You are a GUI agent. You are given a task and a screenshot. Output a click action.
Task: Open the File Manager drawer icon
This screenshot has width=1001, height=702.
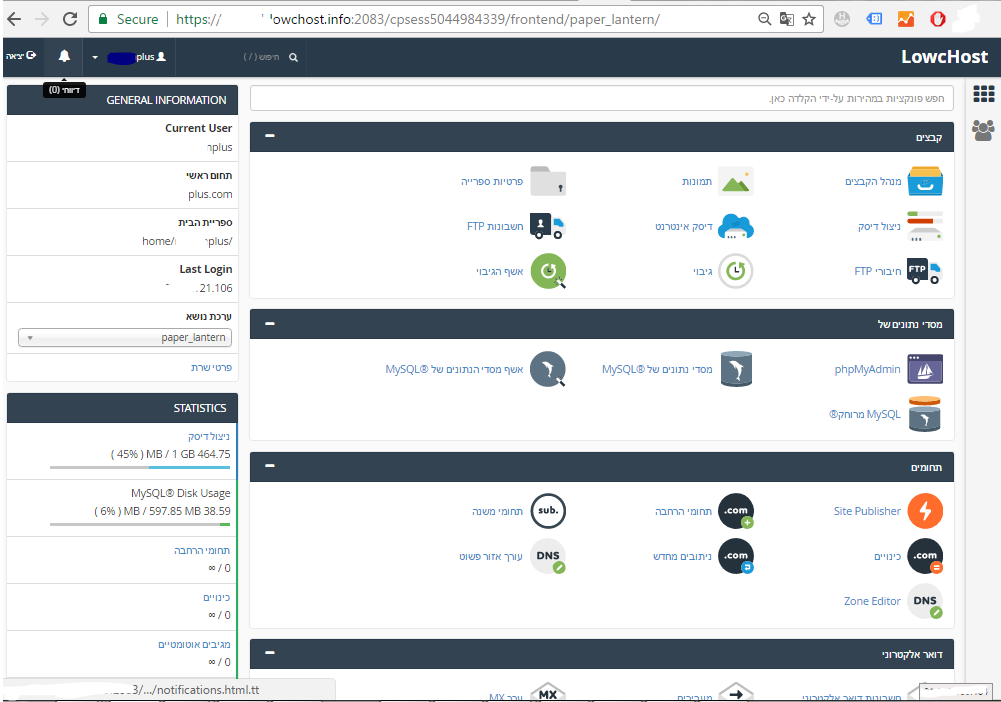point(924,181)
